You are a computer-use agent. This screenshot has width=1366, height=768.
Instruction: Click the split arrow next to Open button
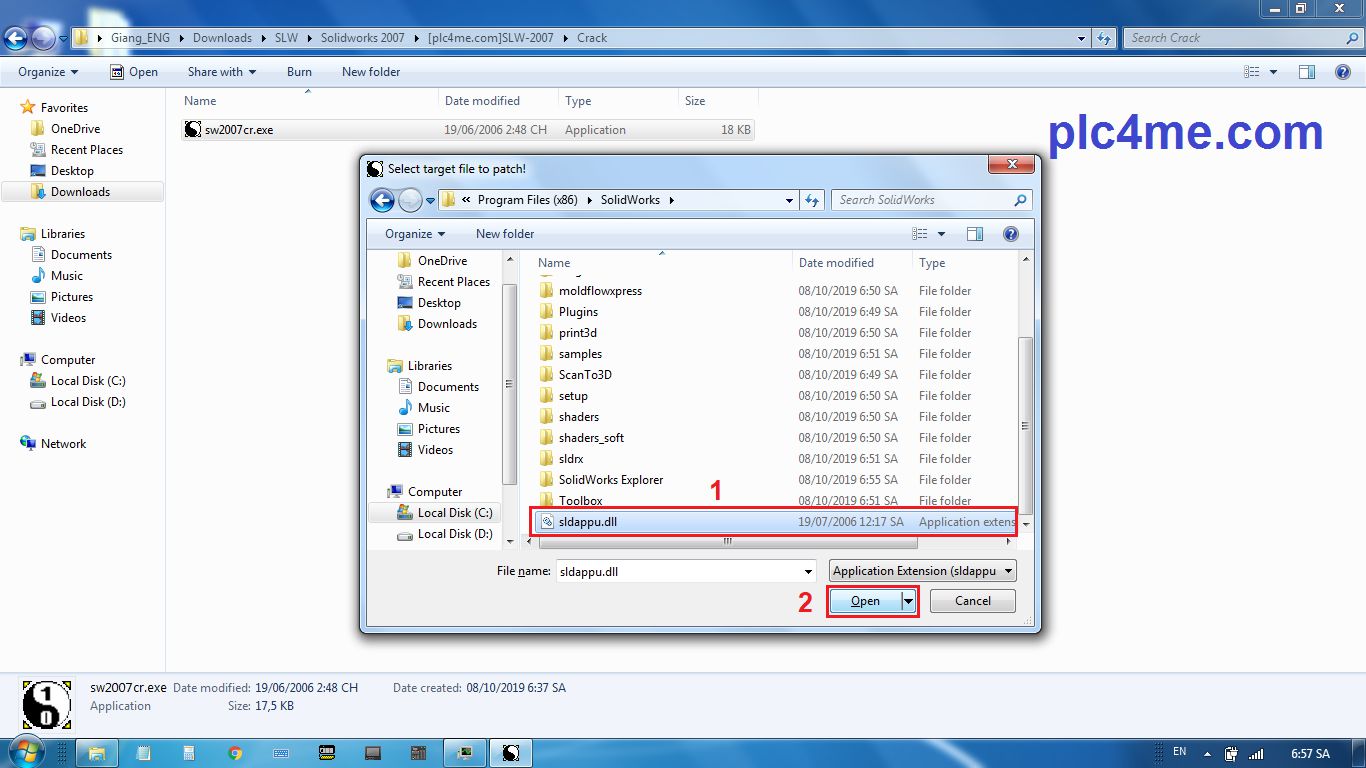coord(908,601)
